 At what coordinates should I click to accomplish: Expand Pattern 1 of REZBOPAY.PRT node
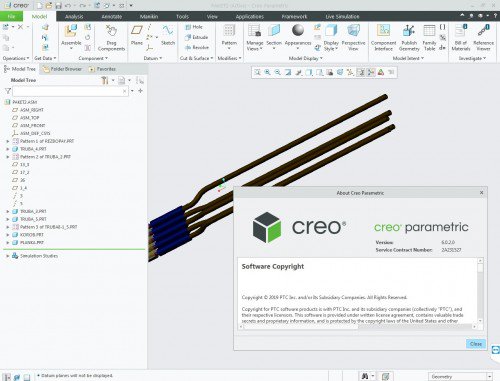point(8,141)
